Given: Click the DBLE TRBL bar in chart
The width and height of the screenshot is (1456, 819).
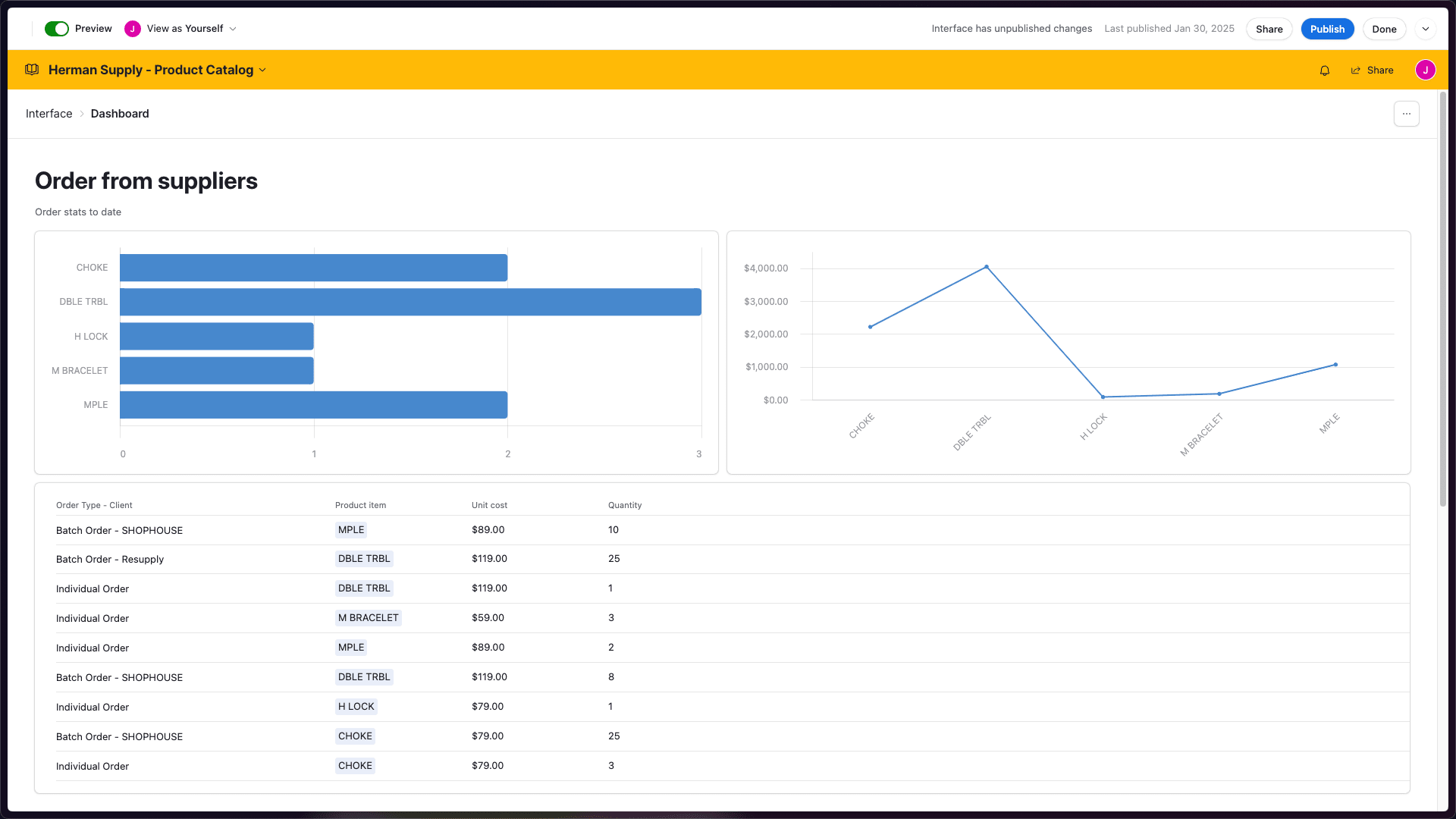Looking at the screenshot, I should pos(409,302).
